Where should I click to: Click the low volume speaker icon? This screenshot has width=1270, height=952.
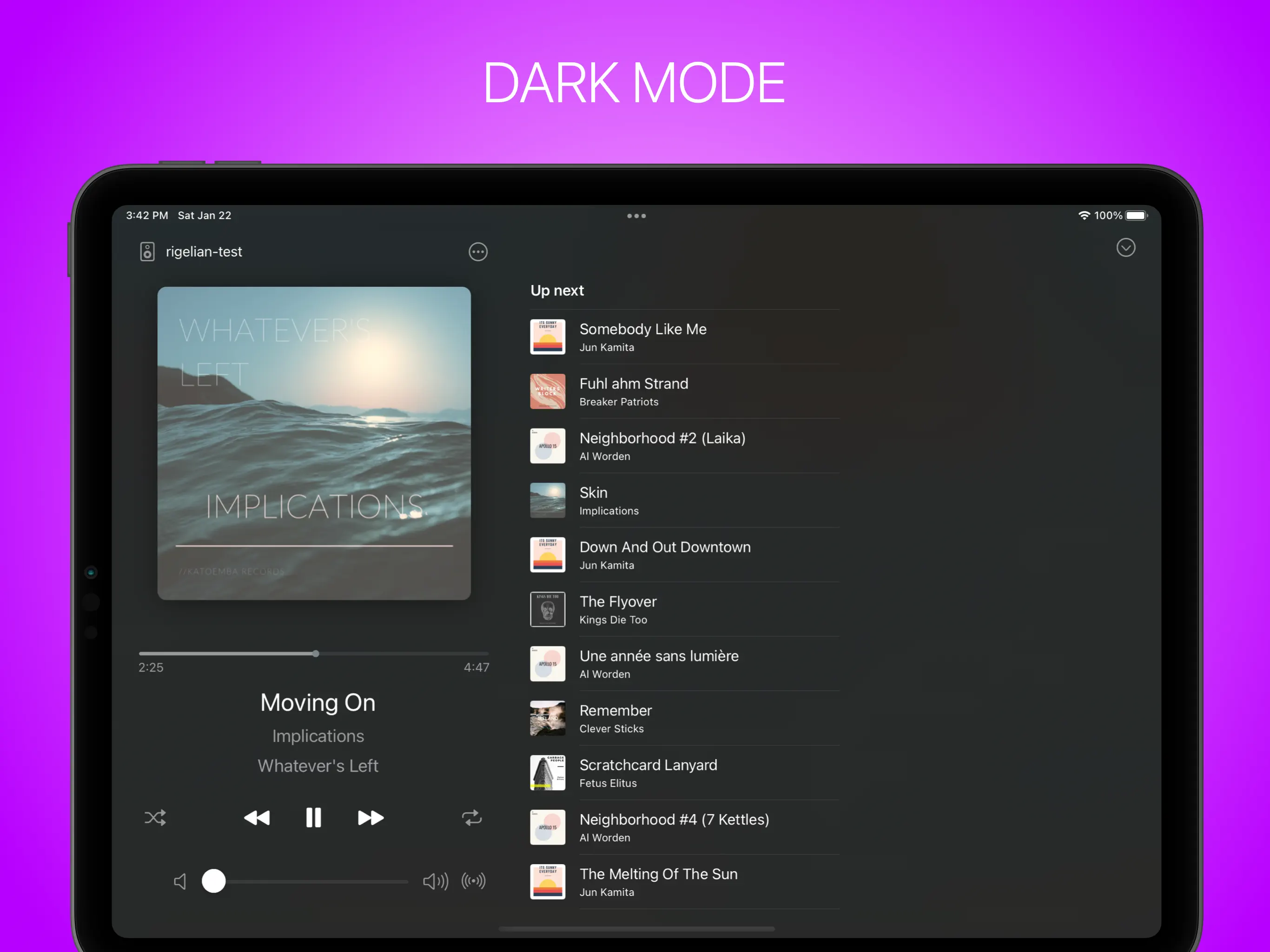pos(180,881)
